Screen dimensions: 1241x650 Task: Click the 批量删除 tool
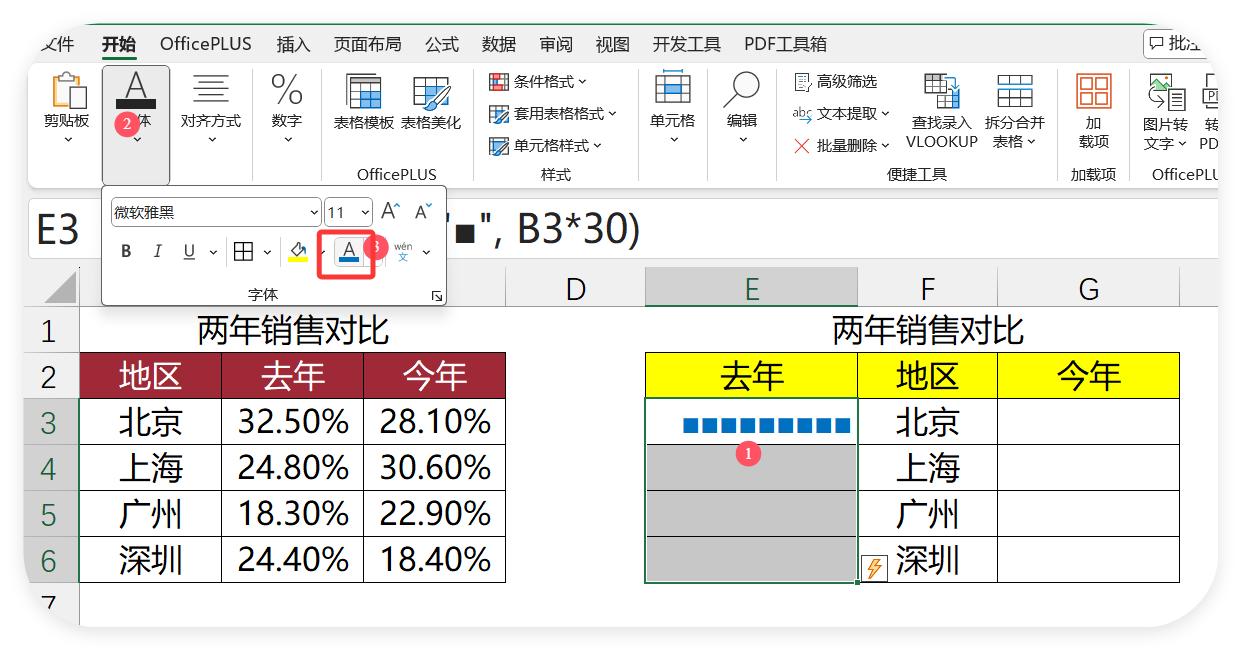point(841,145)
